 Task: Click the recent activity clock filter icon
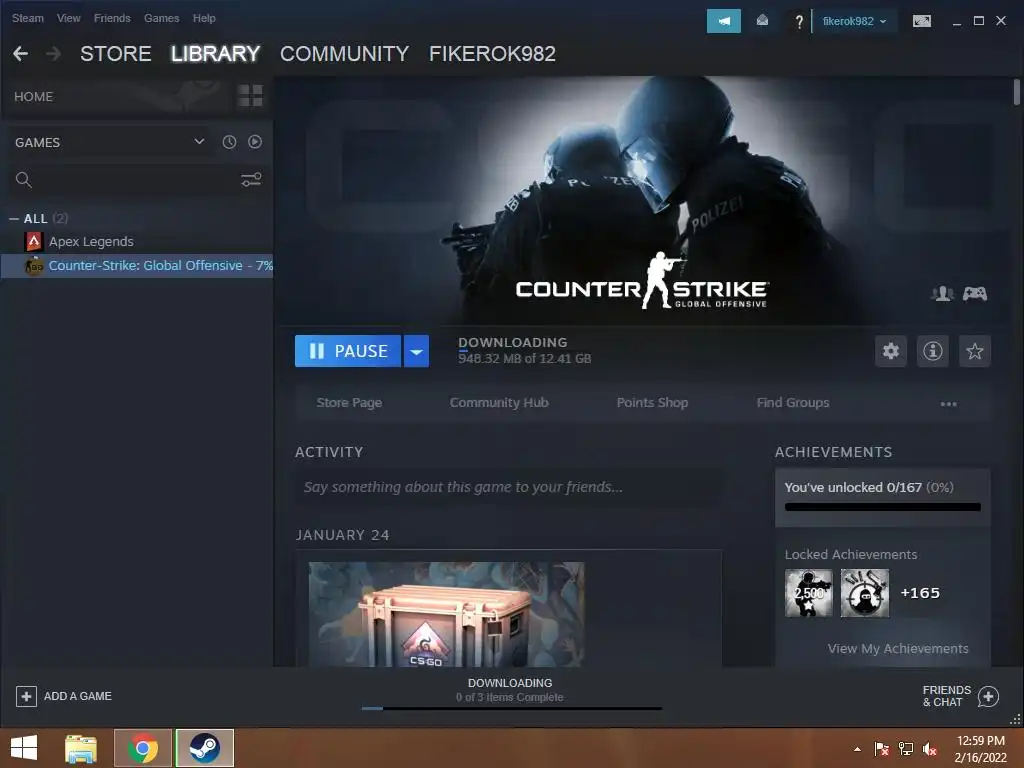pos(229,142)
